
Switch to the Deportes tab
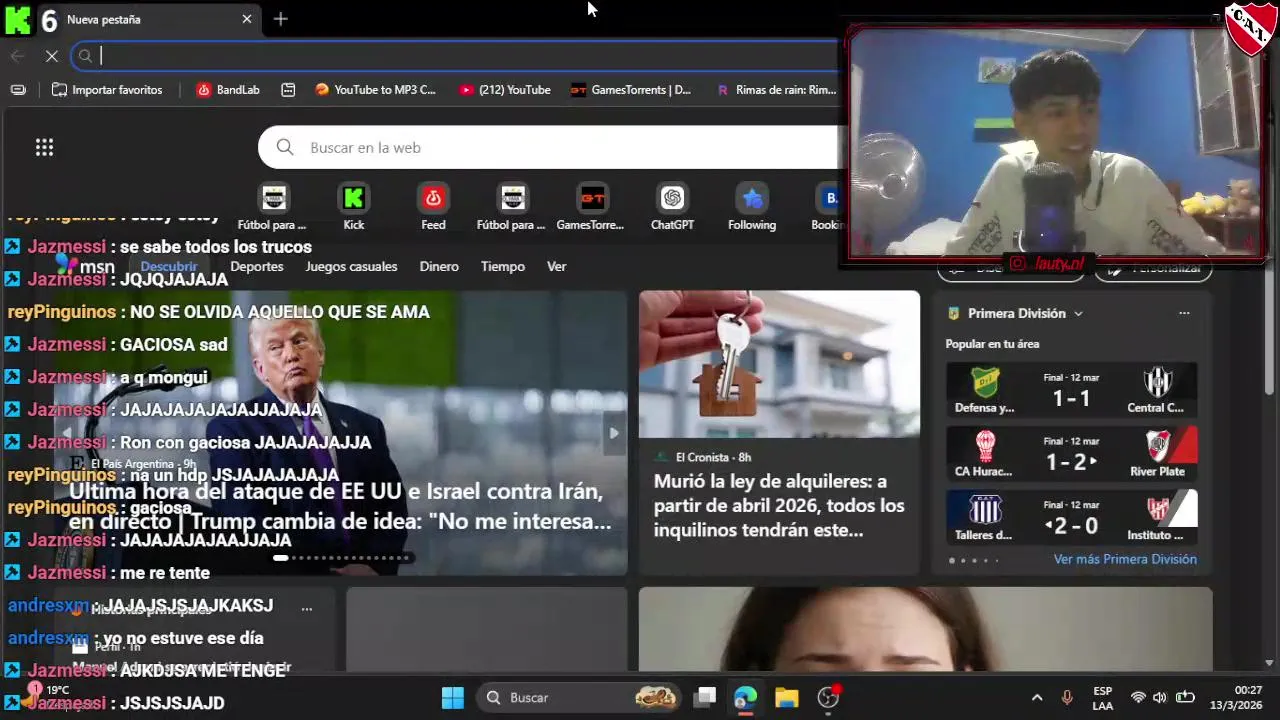point(257,266)
